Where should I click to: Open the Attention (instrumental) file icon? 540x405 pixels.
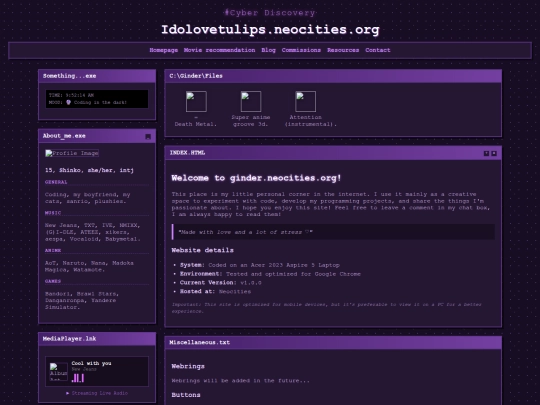(x=305, y=102)
